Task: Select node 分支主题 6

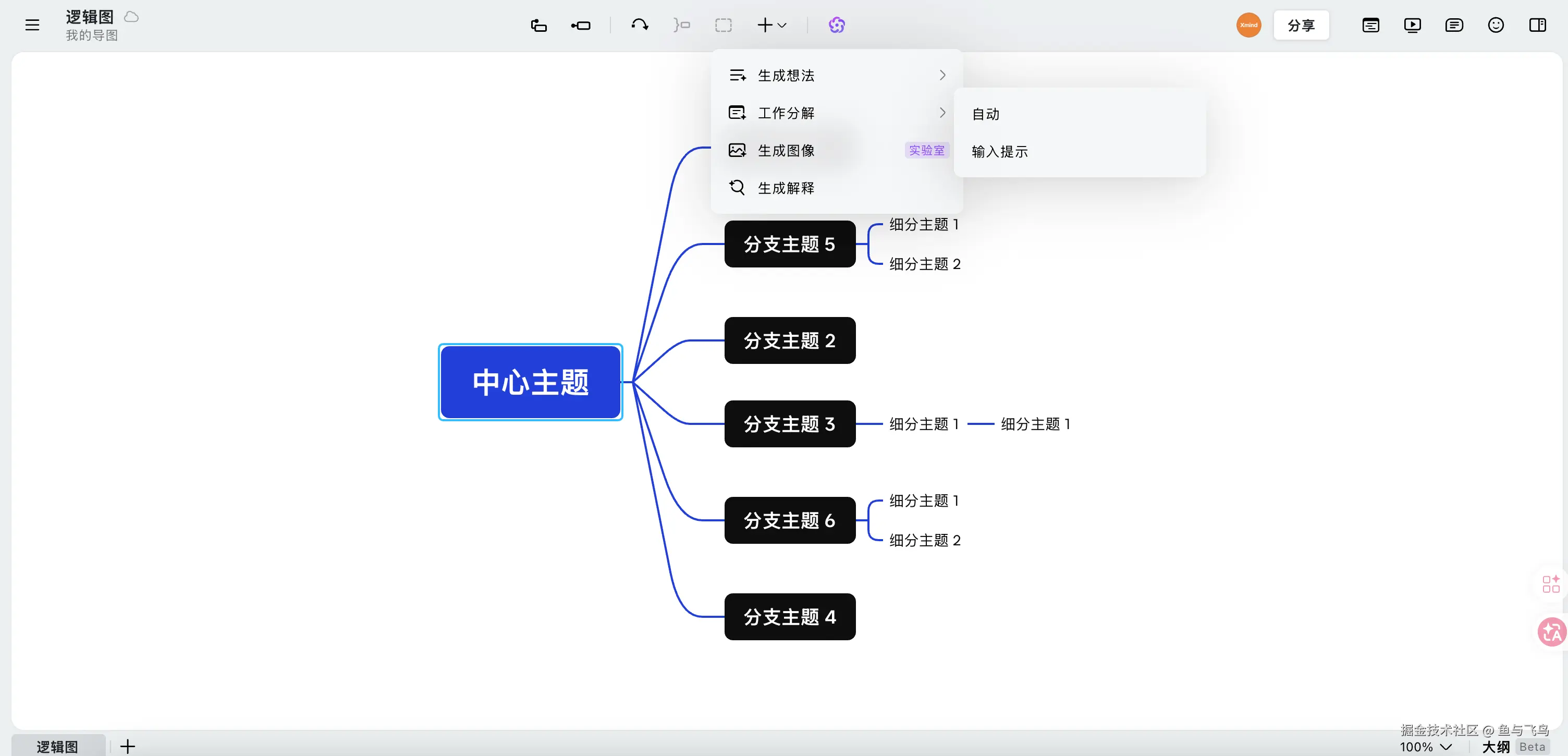Action: point(790,520)
